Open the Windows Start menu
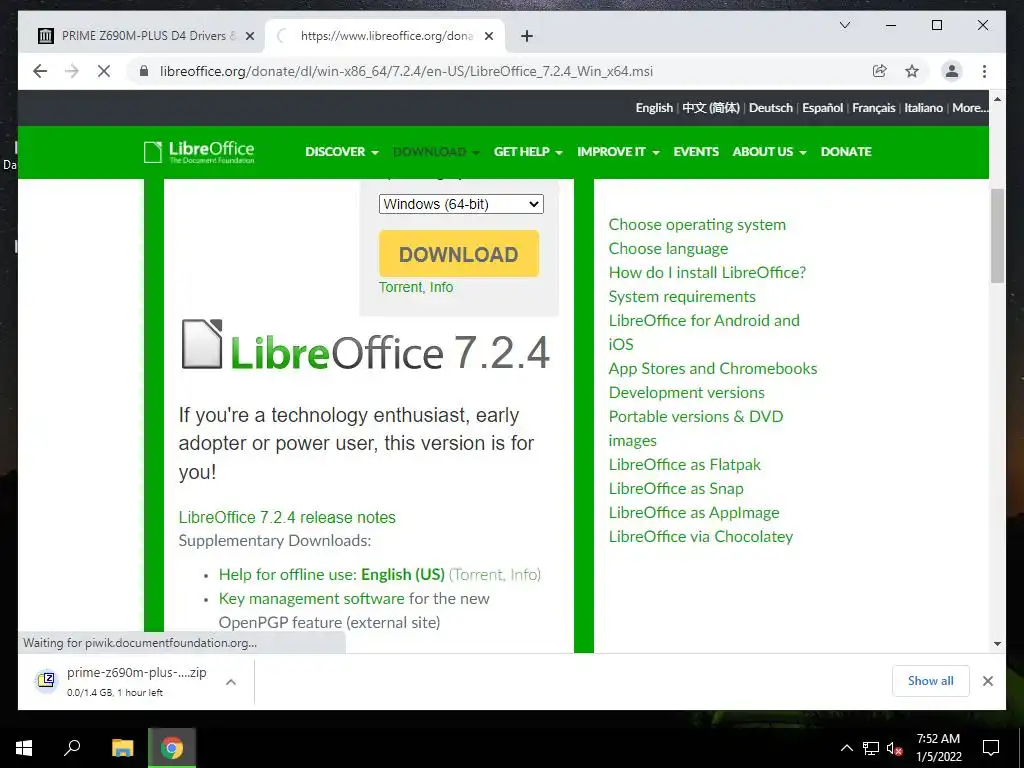The image size is (1024, 768). click(x=24, y=748)
